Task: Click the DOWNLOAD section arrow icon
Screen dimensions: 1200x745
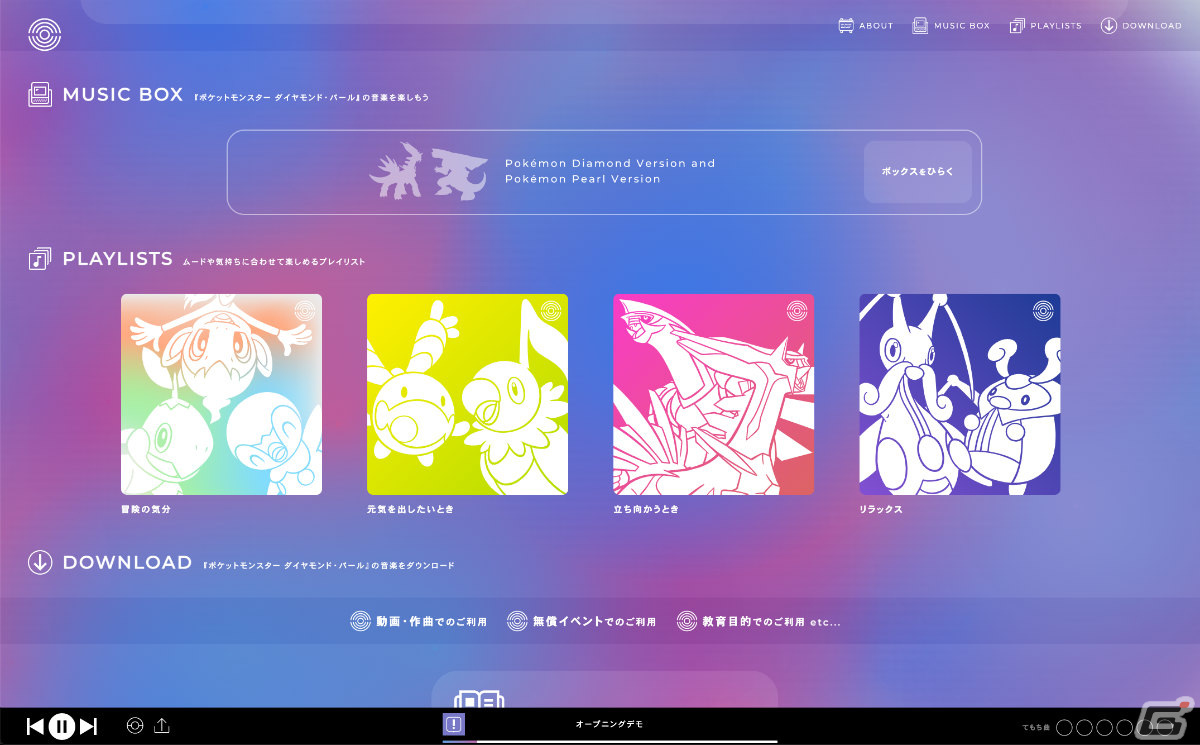Action: point(40,563)
